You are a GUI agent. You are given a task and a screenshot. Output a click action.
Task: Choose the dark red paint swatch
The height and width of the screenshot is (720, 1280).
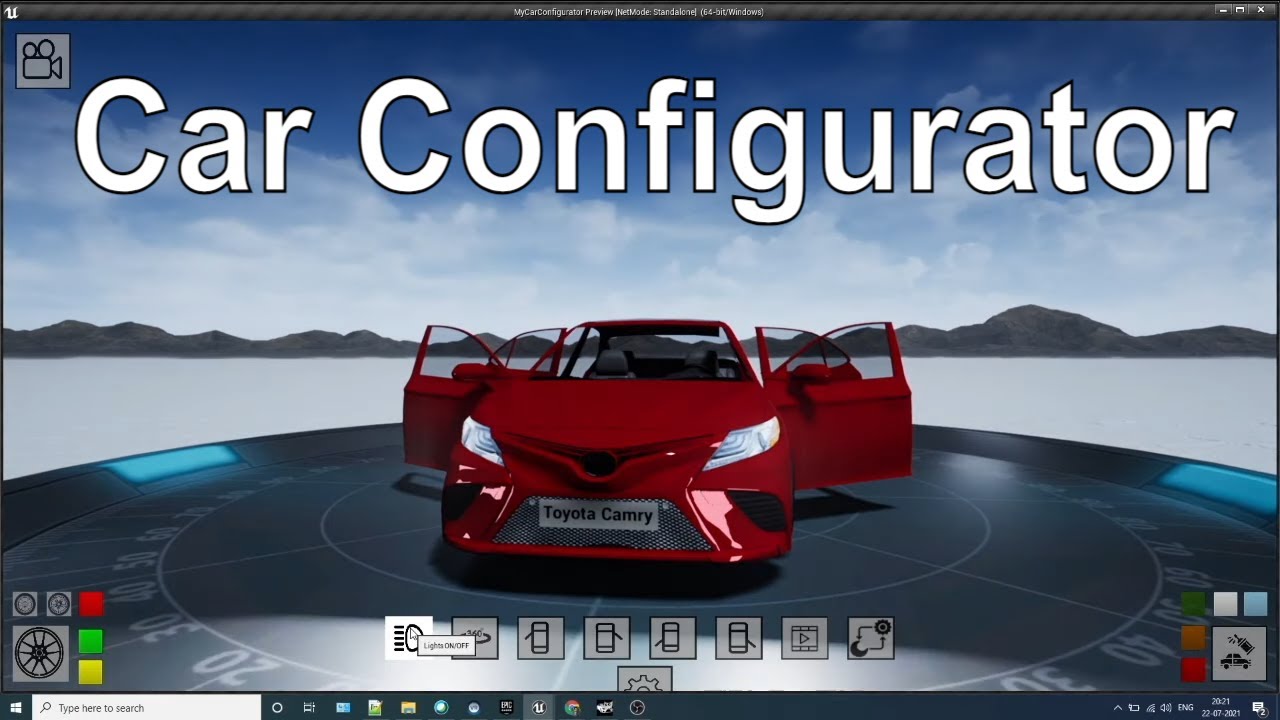[1194, 669]
